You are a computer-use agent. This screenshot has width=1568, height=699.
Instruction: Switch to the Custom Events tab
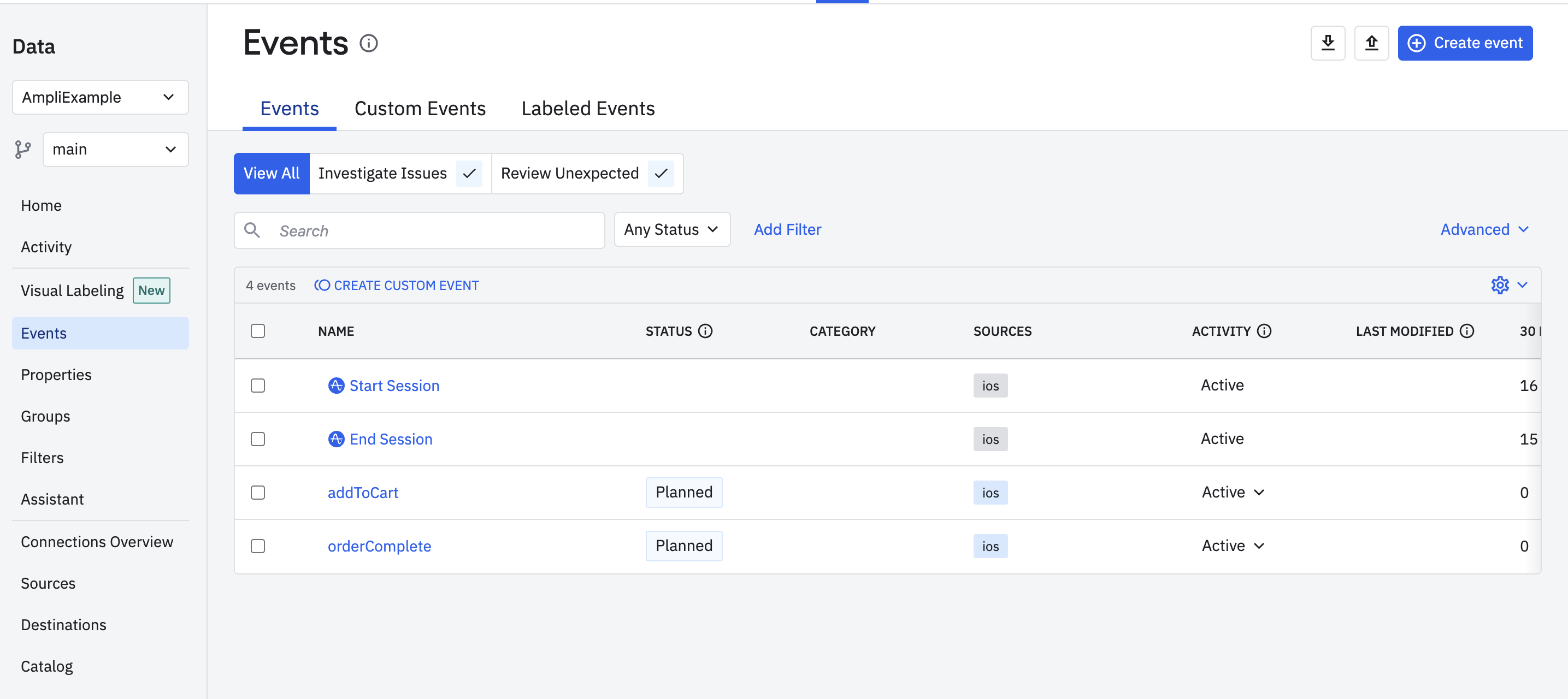[420, 108]
